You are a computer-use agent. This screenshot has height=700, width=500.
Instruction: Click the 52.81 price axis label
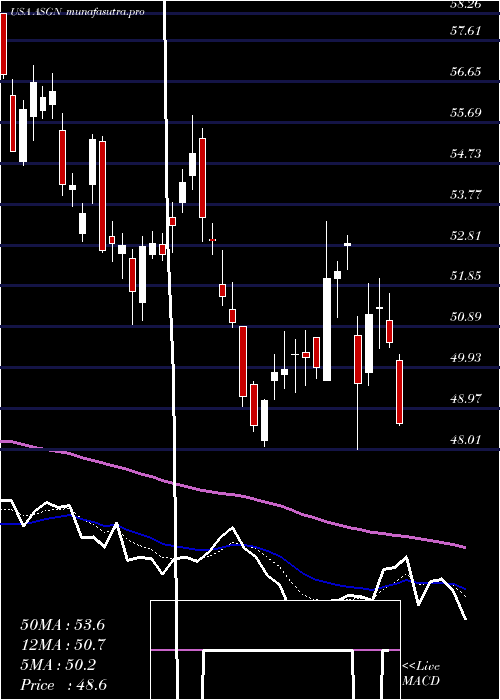465,235
